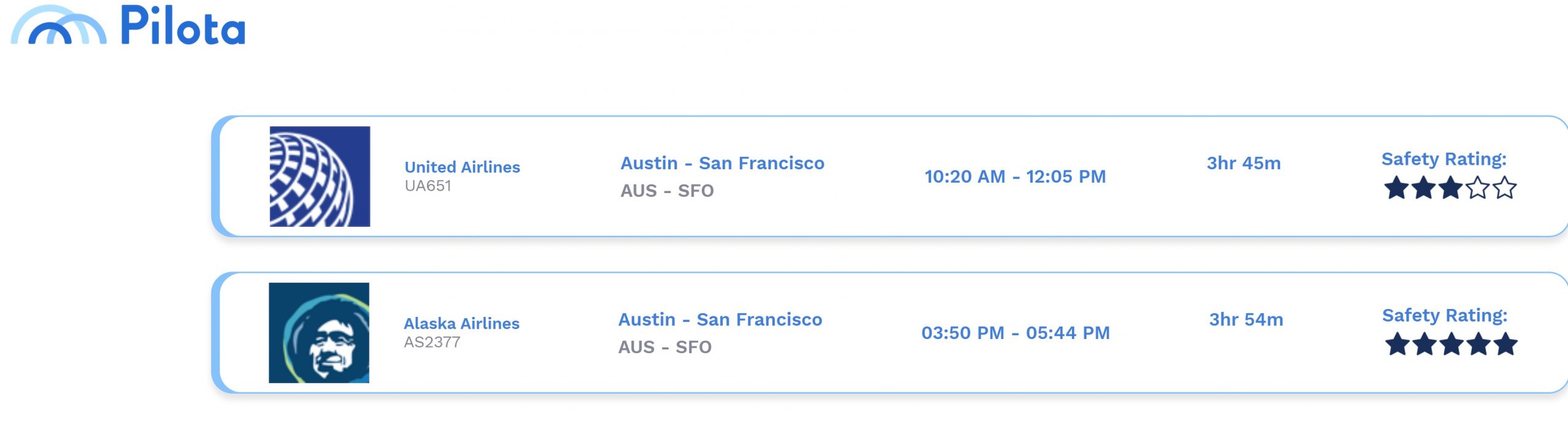Click the Pilota arch logo icon
1568x442 pixels.
[x=58, y=25]
